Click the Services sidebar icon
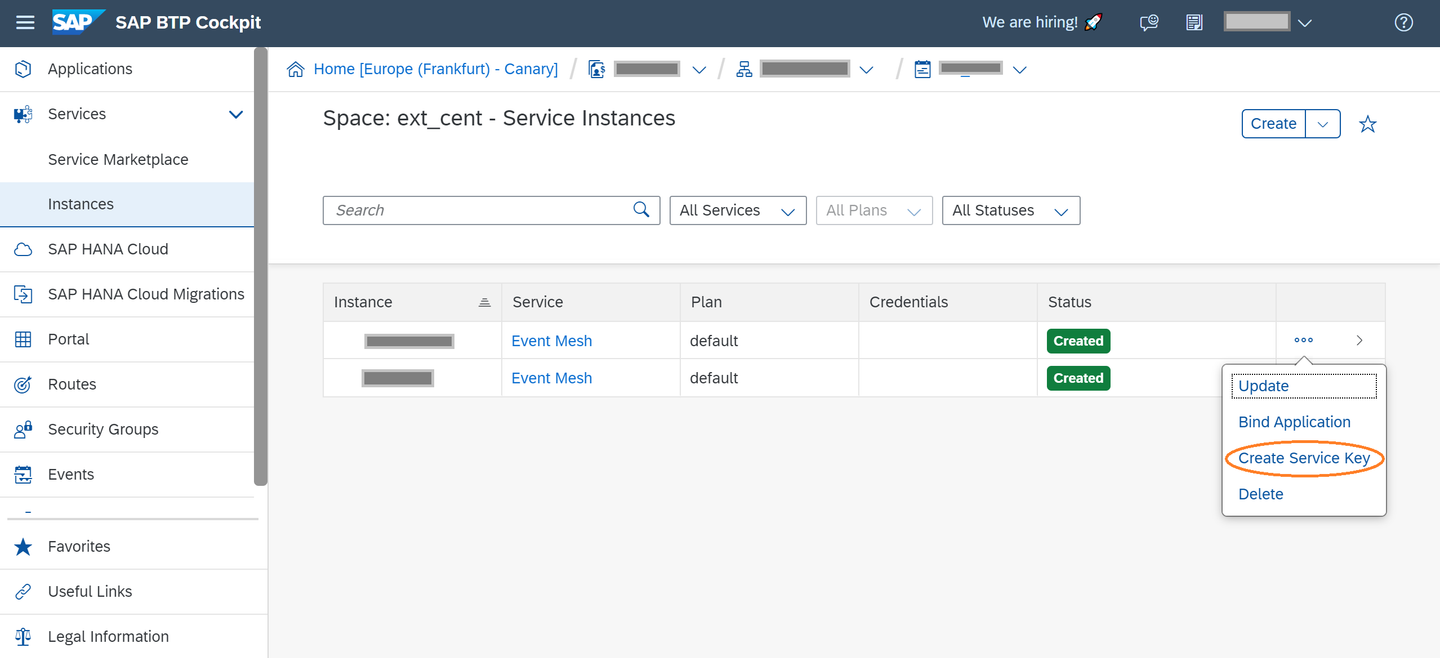 pos(23,114)
